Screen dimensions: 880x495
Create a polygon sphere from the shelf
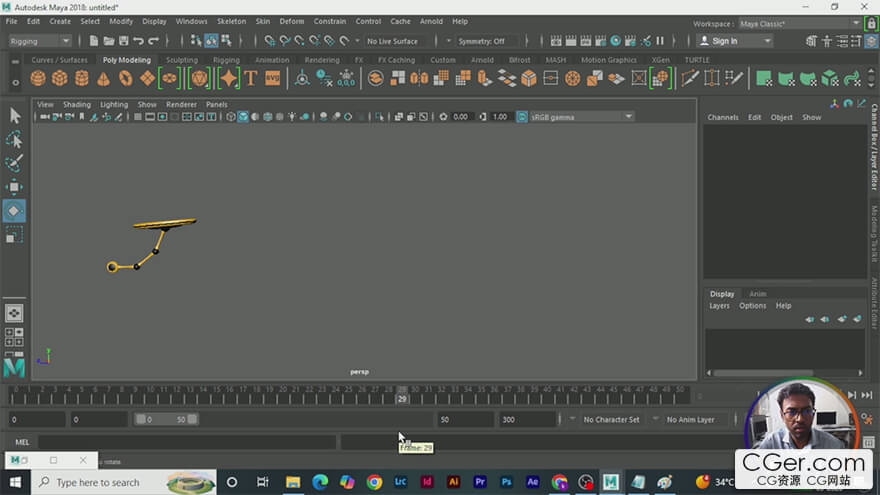(x=38, y=78)
